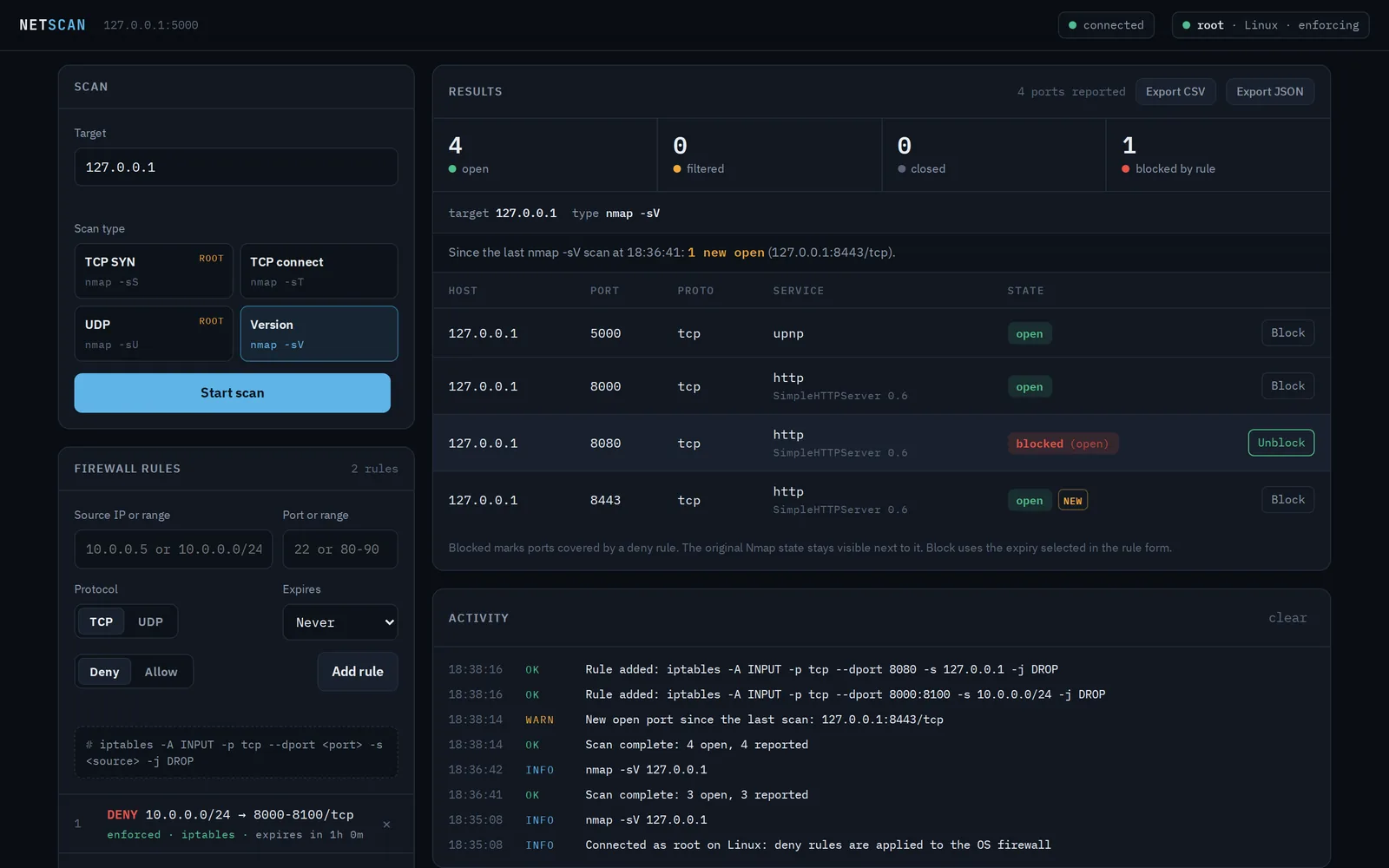Remove the DENY 10.0.0.0/24 firewall rule
The height and width of the screenshot is (868, 1389).
(x=386, y=825)
